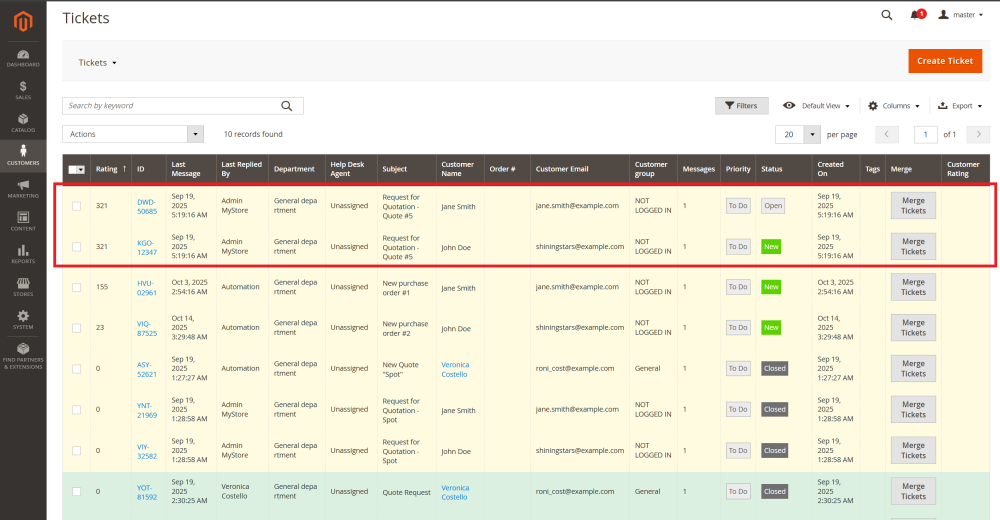Open the notifications bell icon
1000x520 pixels.
coord(915,15)
